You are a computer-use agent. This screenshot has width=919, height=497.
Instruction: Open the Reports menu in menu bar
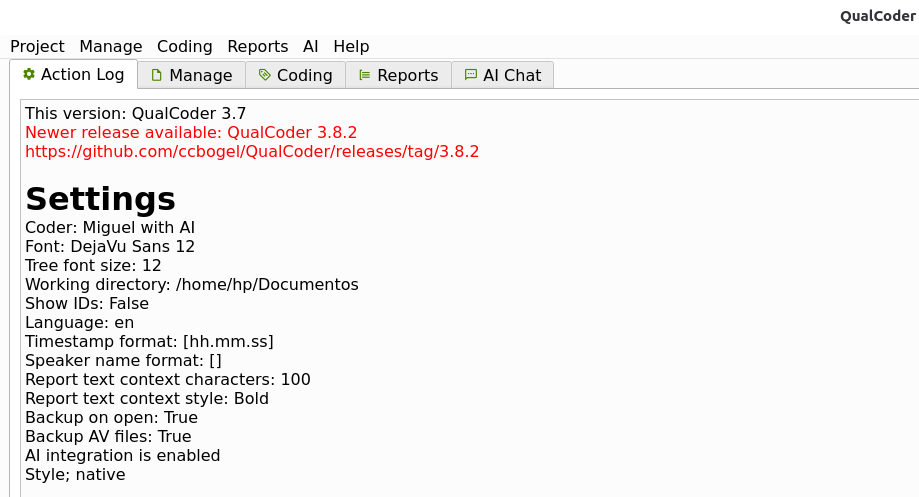[257, 47]
